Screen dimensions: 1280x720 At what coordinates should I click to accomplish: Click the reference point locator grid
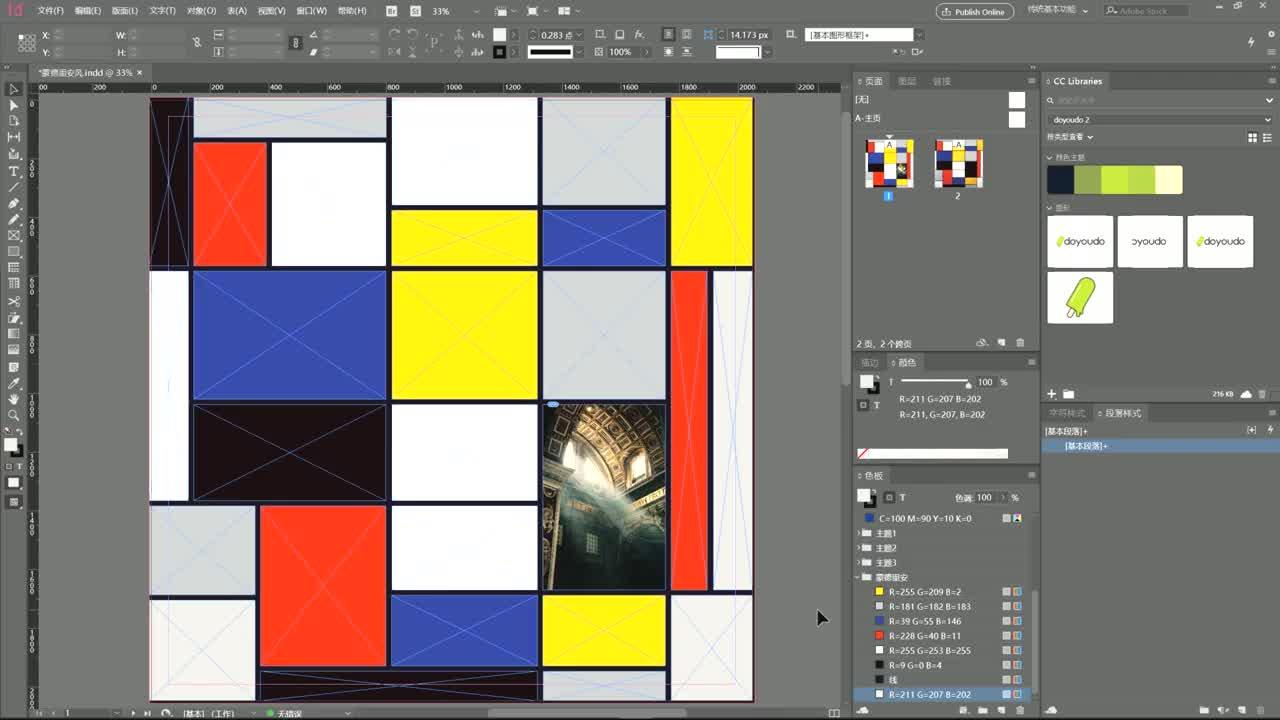pyautogui.click(x=27, y=42)
